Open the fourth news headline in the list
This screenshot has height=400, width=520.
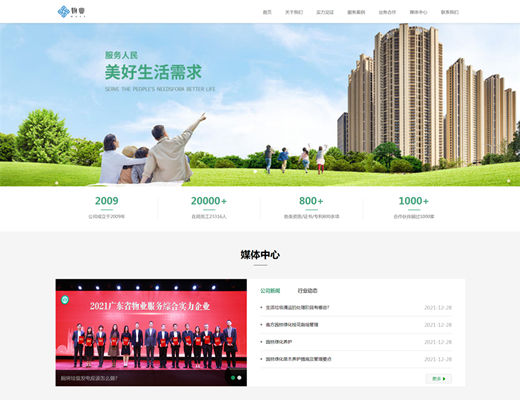coord(298,359)
